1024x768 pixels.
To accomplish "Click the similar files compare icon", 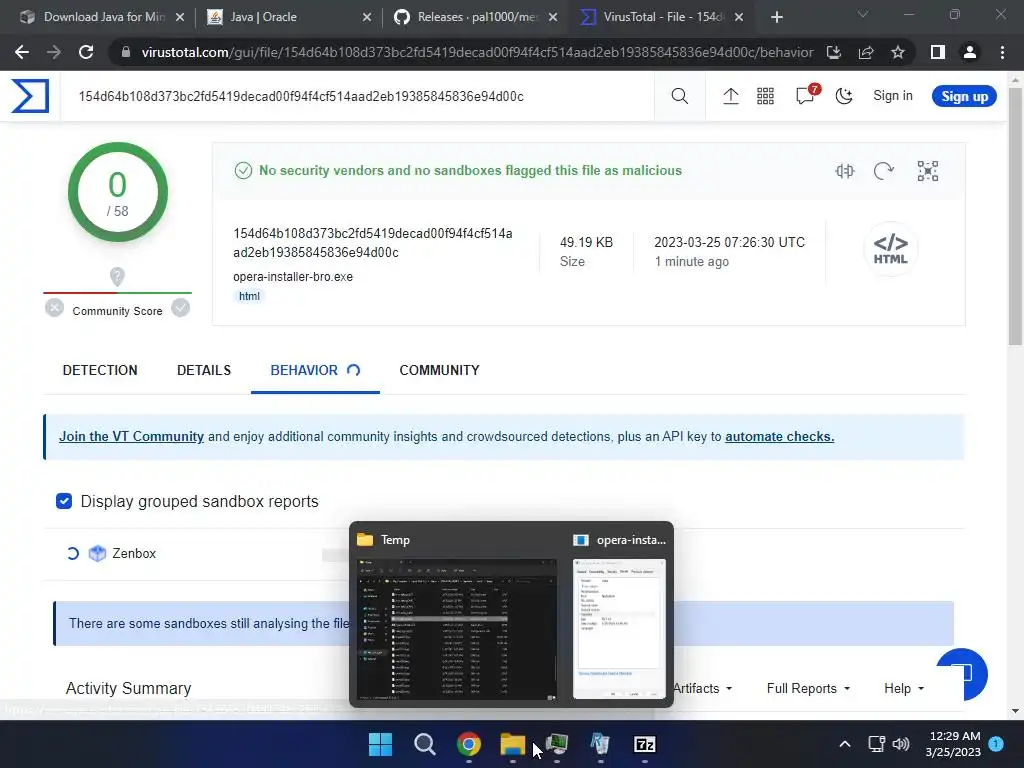I will (x=844, y=171).
